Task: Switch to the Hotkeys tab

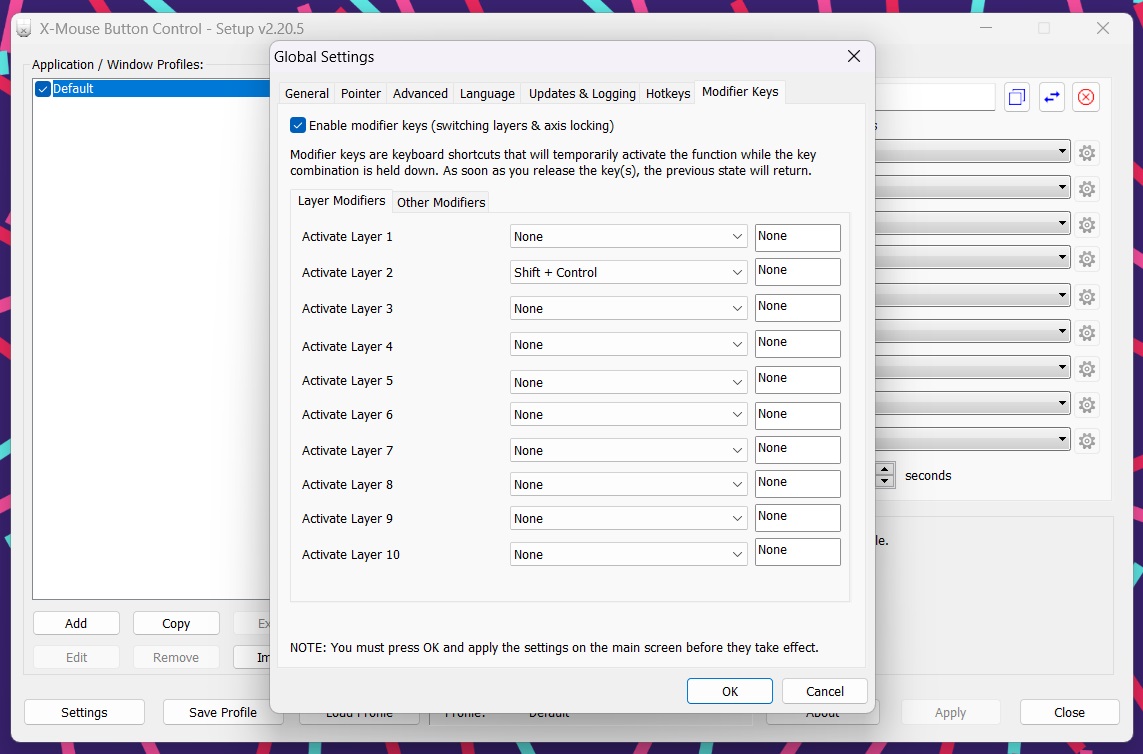Action: (668, 94)
